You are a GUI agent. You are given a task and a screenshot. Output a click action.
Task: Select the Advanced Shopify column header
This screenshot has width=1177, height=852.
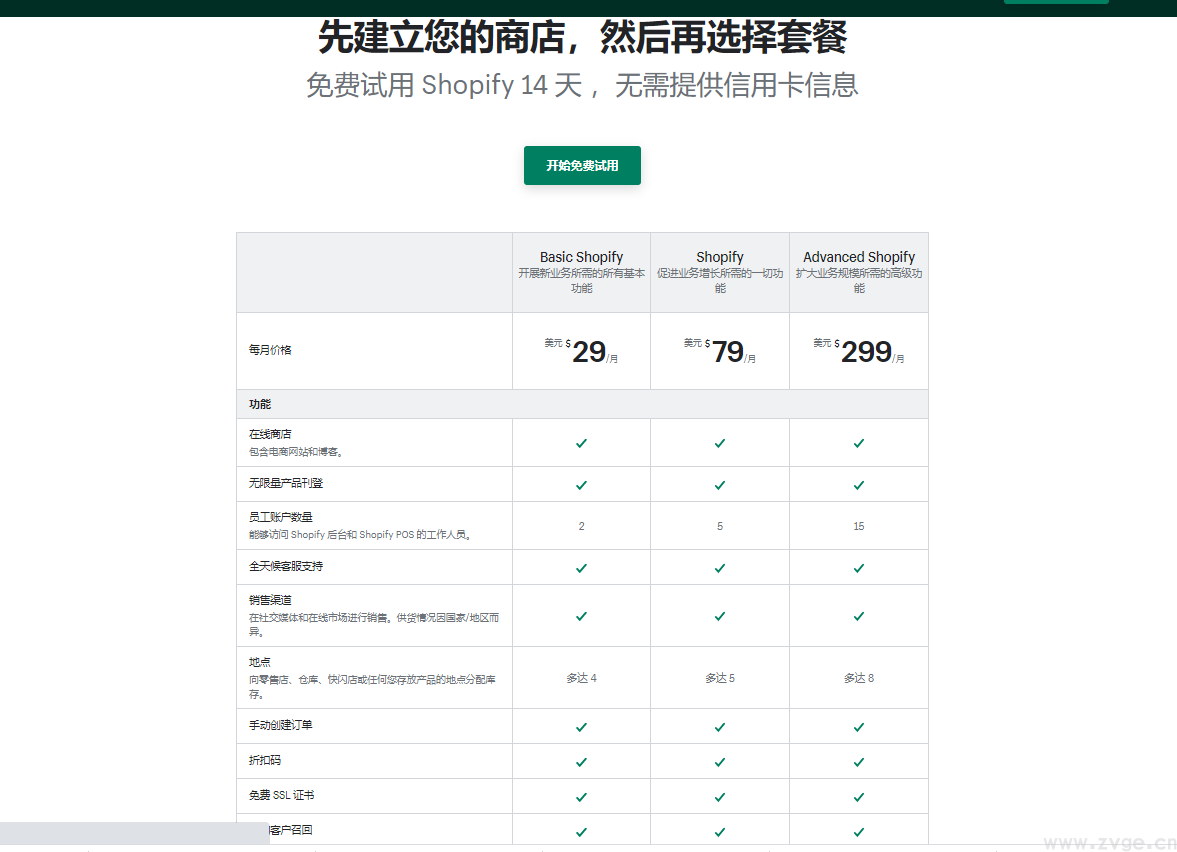point(858,271)
